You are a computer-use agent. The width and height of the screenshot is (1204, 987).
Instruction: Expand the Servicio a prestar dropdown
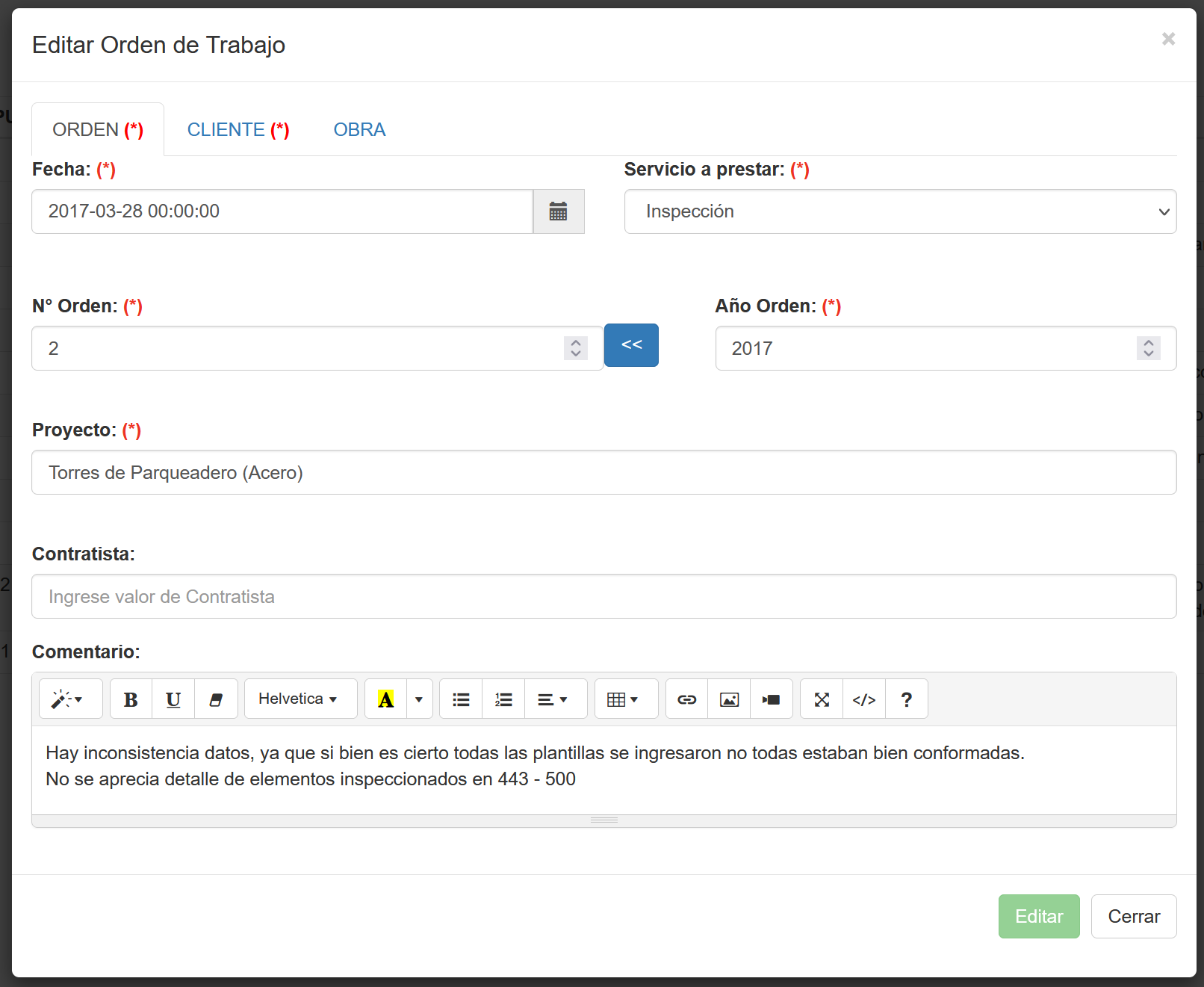coord(900,211)
